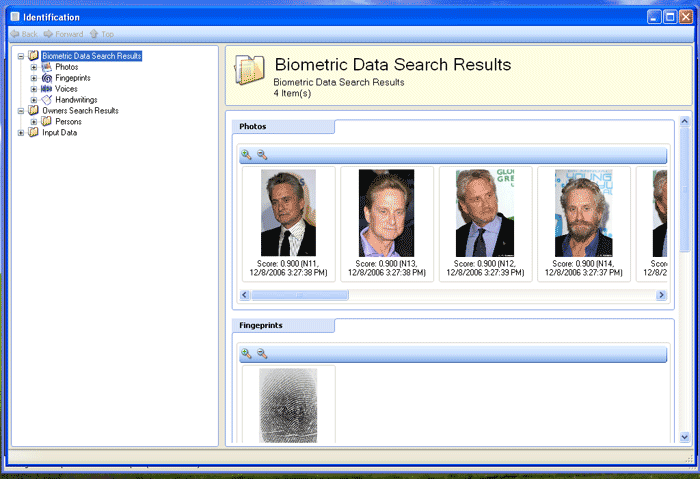Click the Voices waveform tree icon
Image resolution: width=700 pixels, height=479 pixels.
point(46,89)
